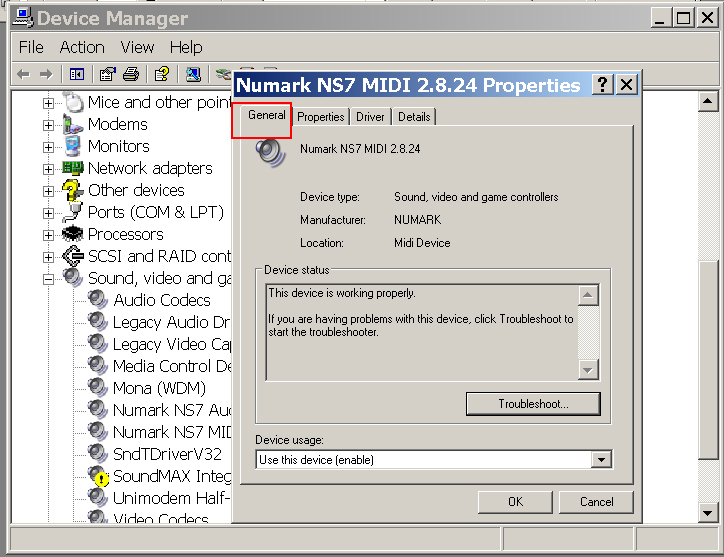Open the Properties toolbar icon
Viewport: 724px width, 557px height.
(x=108, y=74)
